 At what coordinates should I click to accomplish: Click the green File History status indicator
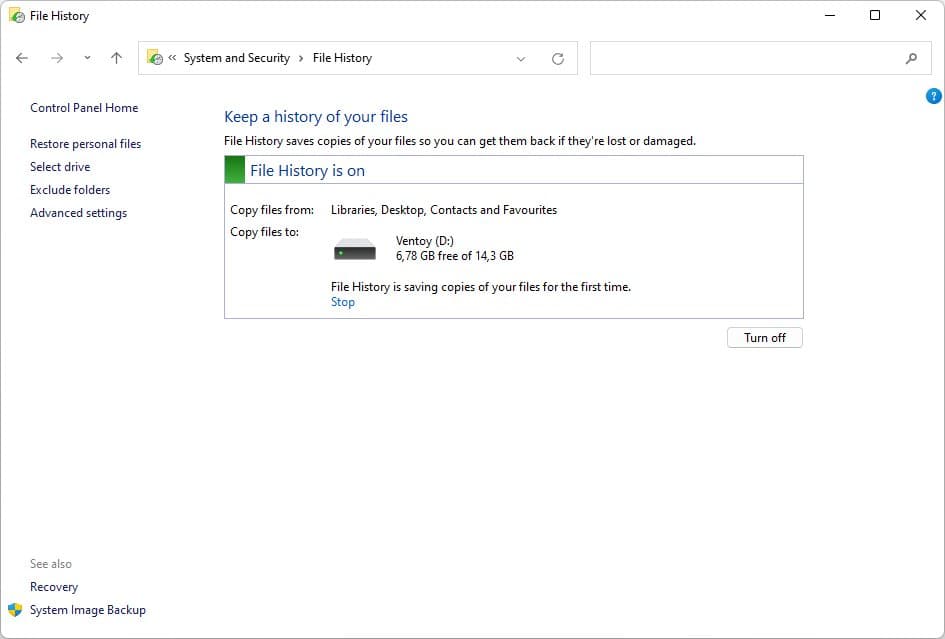pos(235,169)
